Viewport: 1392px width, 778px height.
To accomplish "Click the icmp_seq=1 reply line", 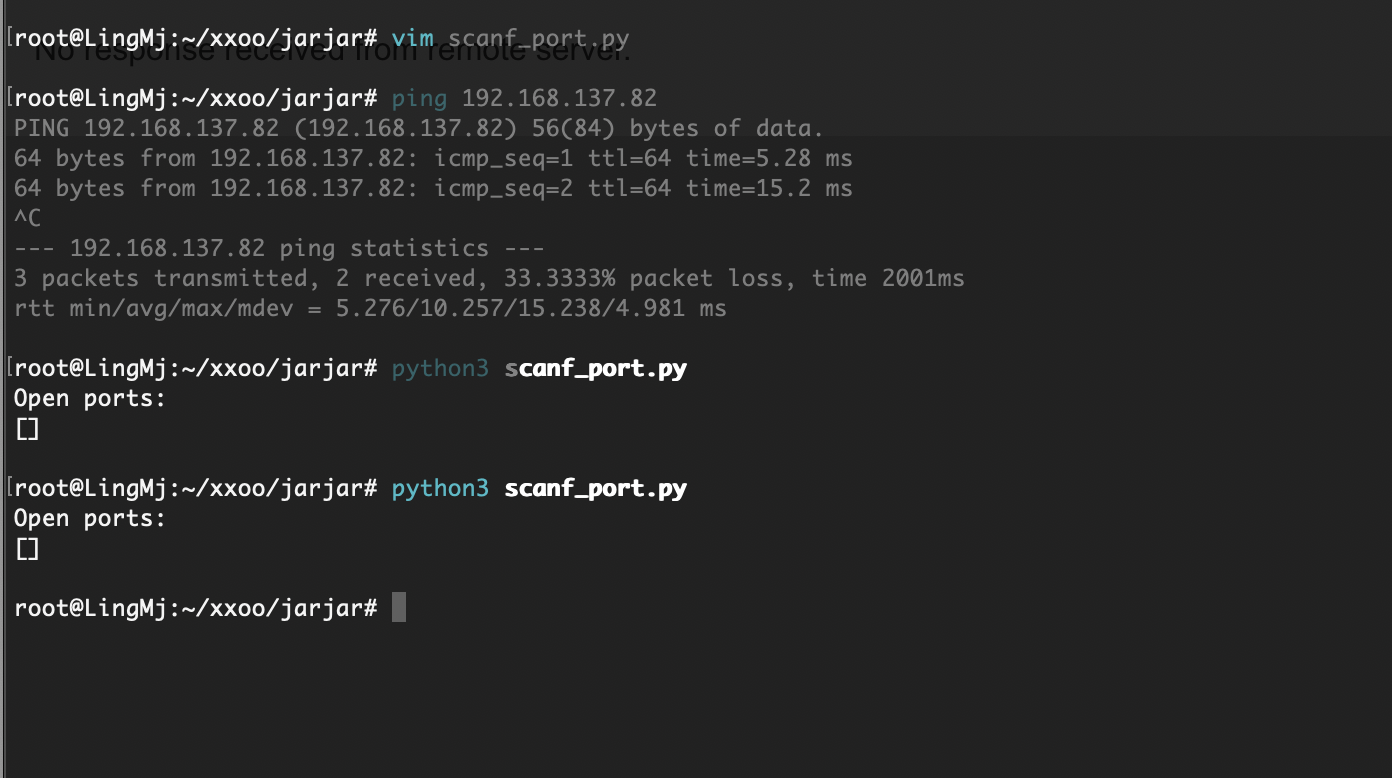I will point(433,158).
